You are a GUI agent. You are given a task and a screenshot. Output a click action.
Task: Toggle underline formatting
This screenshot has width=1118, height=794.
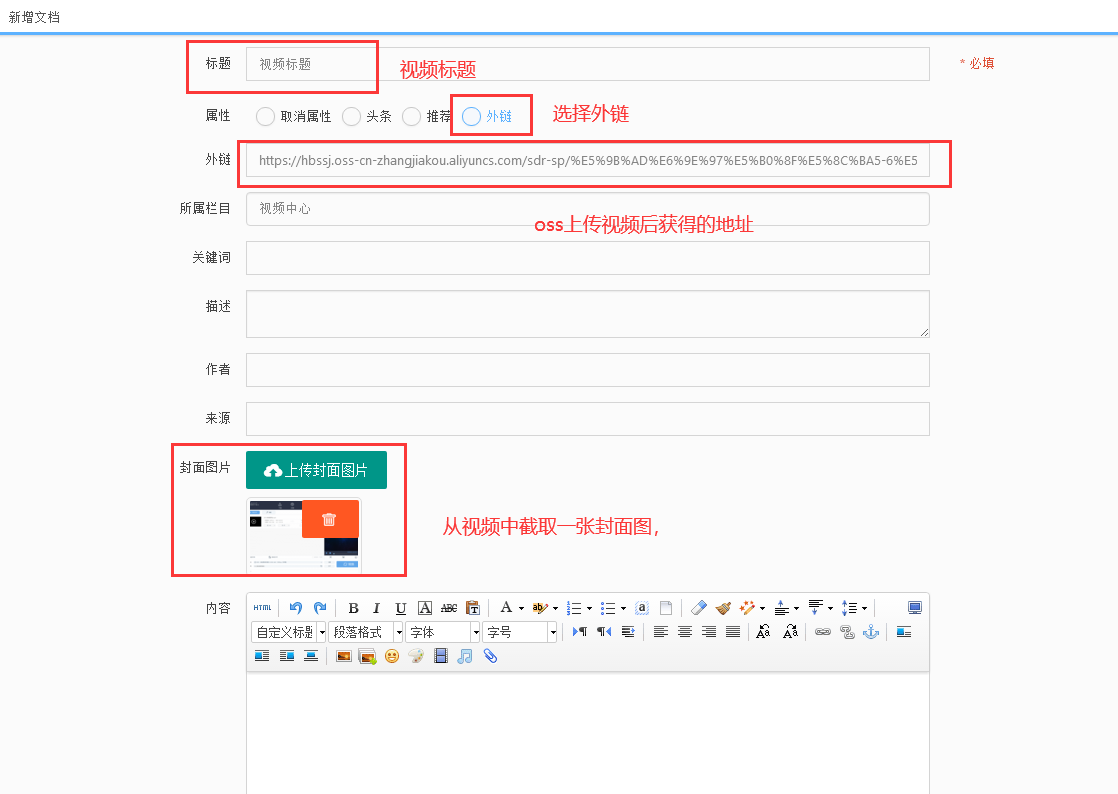click(401, 608)
